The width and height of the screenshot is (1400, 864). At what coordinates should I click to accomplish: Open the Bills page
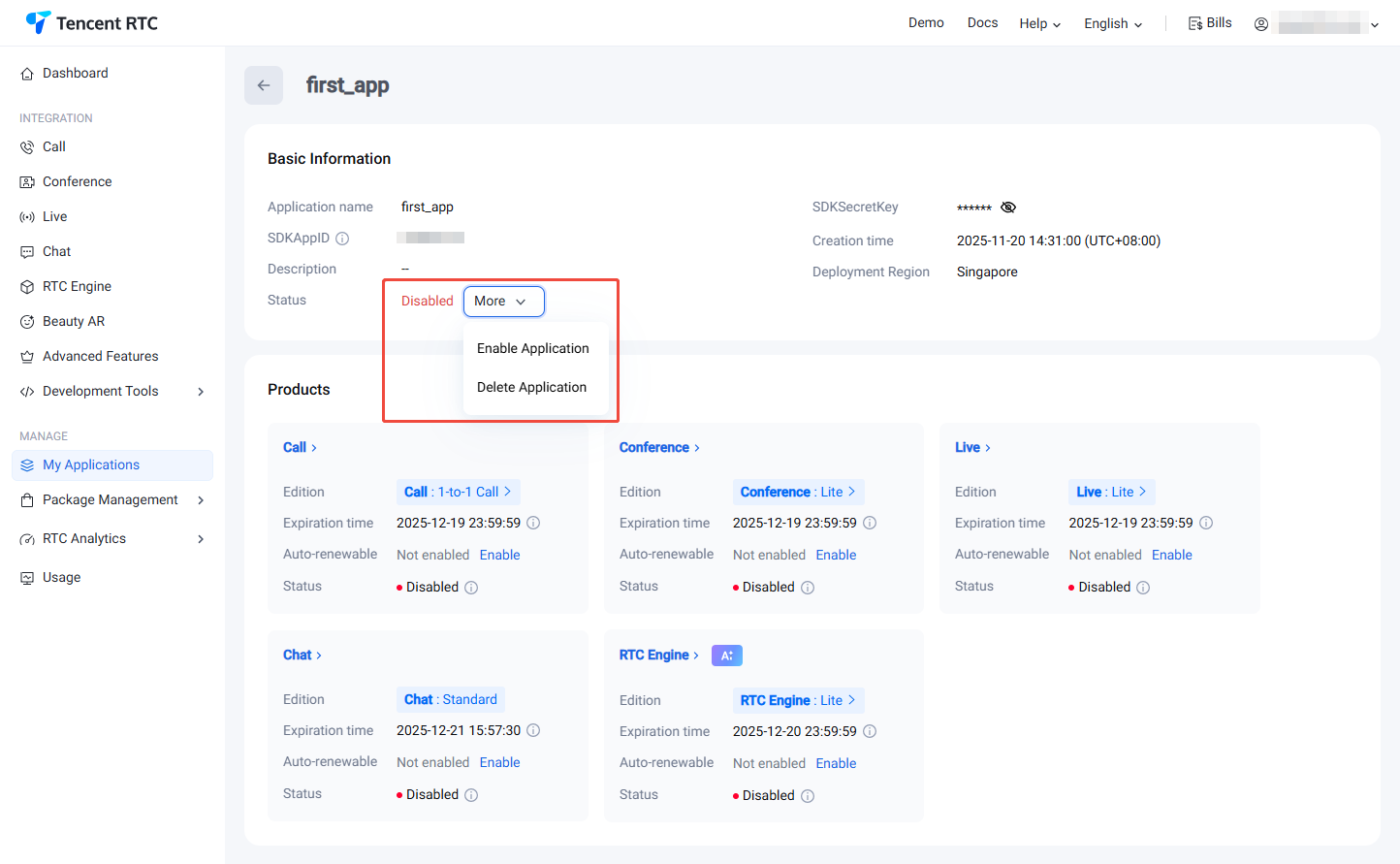click(1210, 23)
